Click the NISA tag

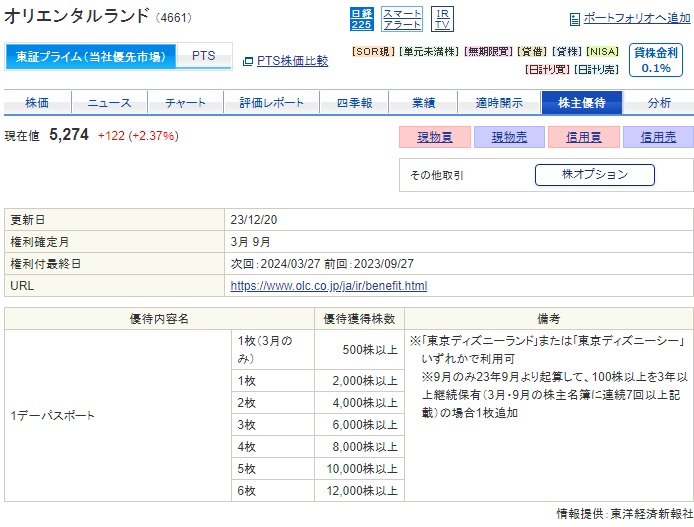coord(602,52)
